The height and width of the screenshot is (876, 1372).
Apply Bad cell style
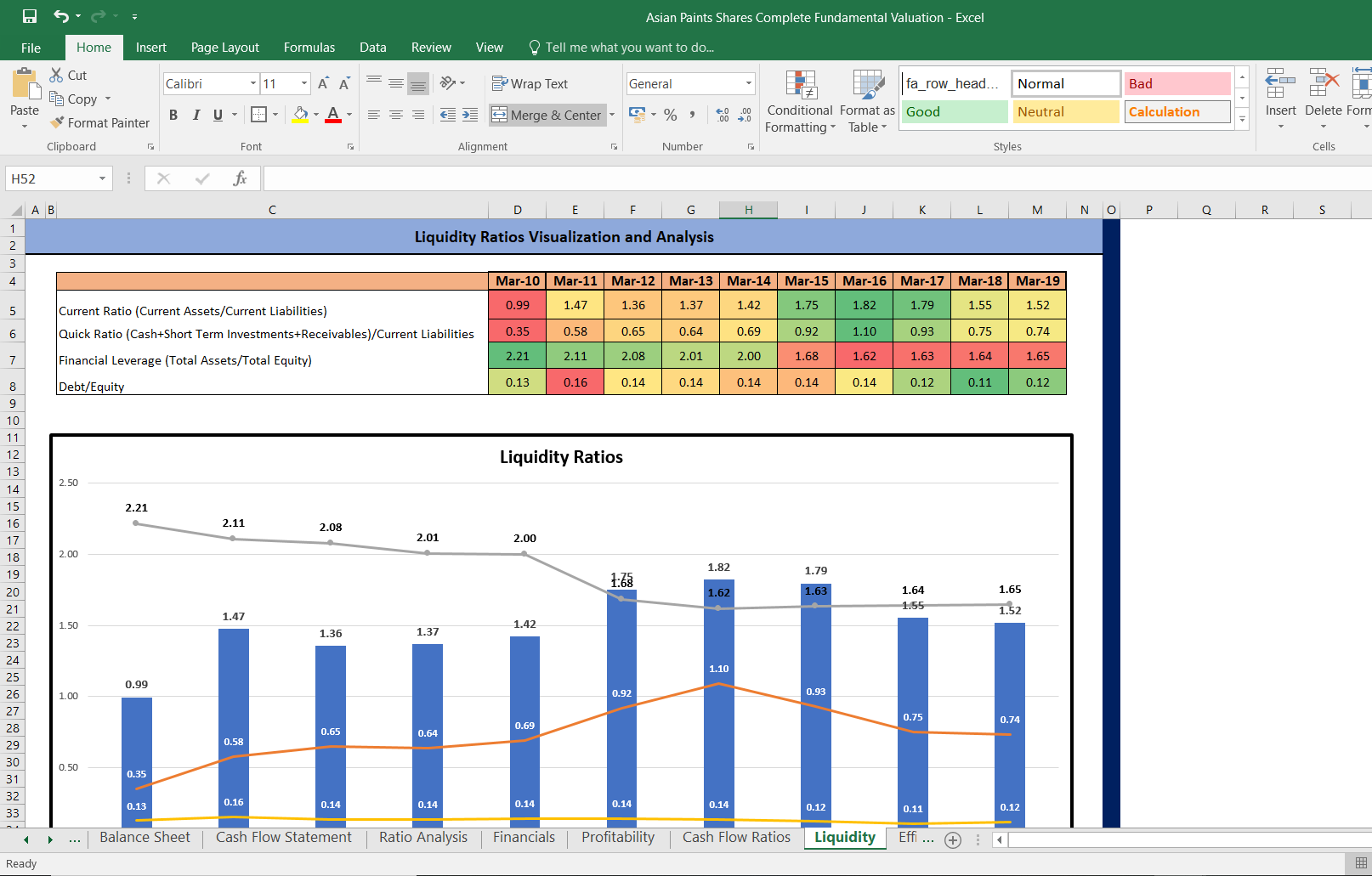pos(1177,83)
